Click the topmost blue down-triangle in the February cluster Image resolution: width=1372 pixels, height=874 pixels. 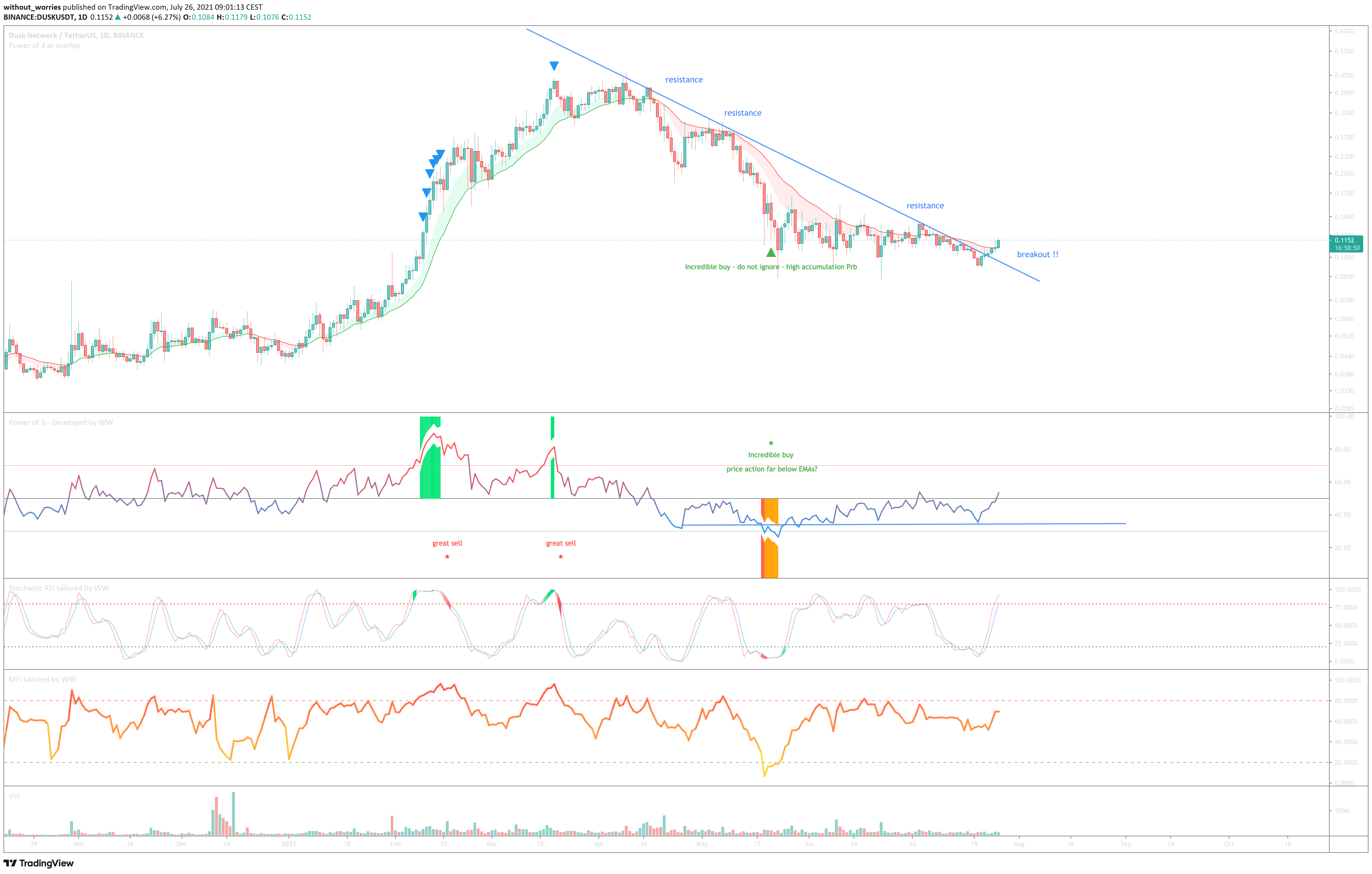tap(440, 154)
